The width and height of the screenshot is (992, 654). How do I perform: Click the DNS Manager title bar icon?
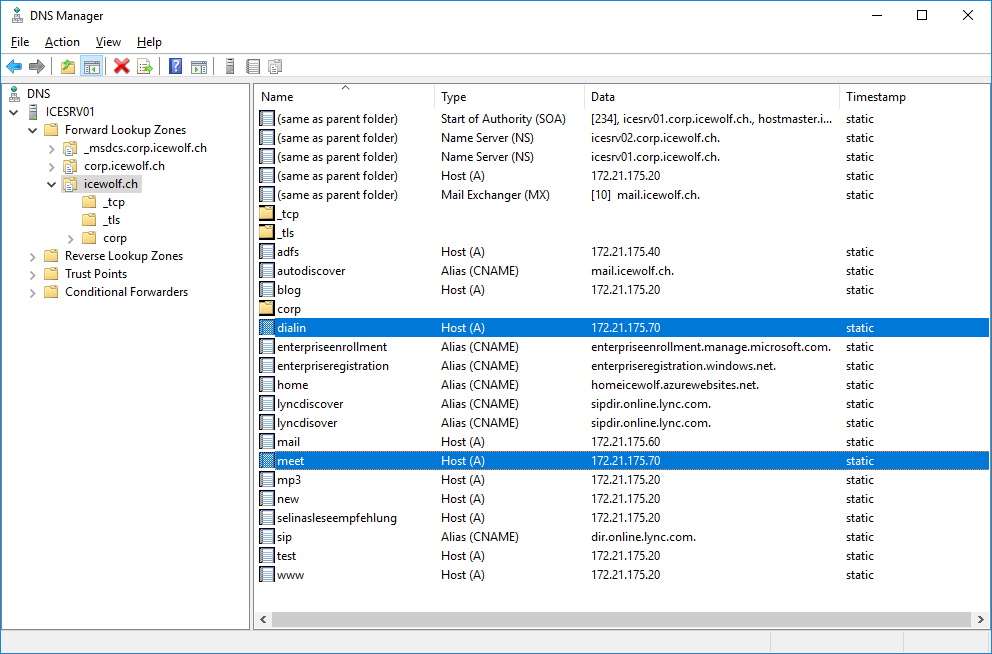click(17, 16)
